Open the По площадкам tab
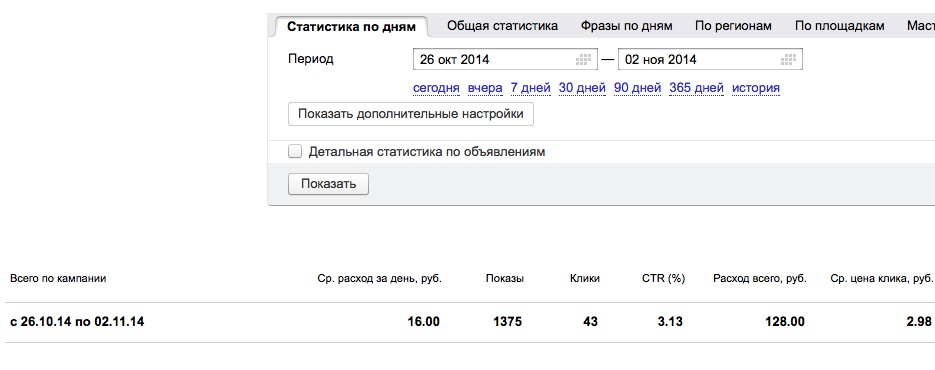Viewport: 935px width, 370px height. [x=840, y=26]
